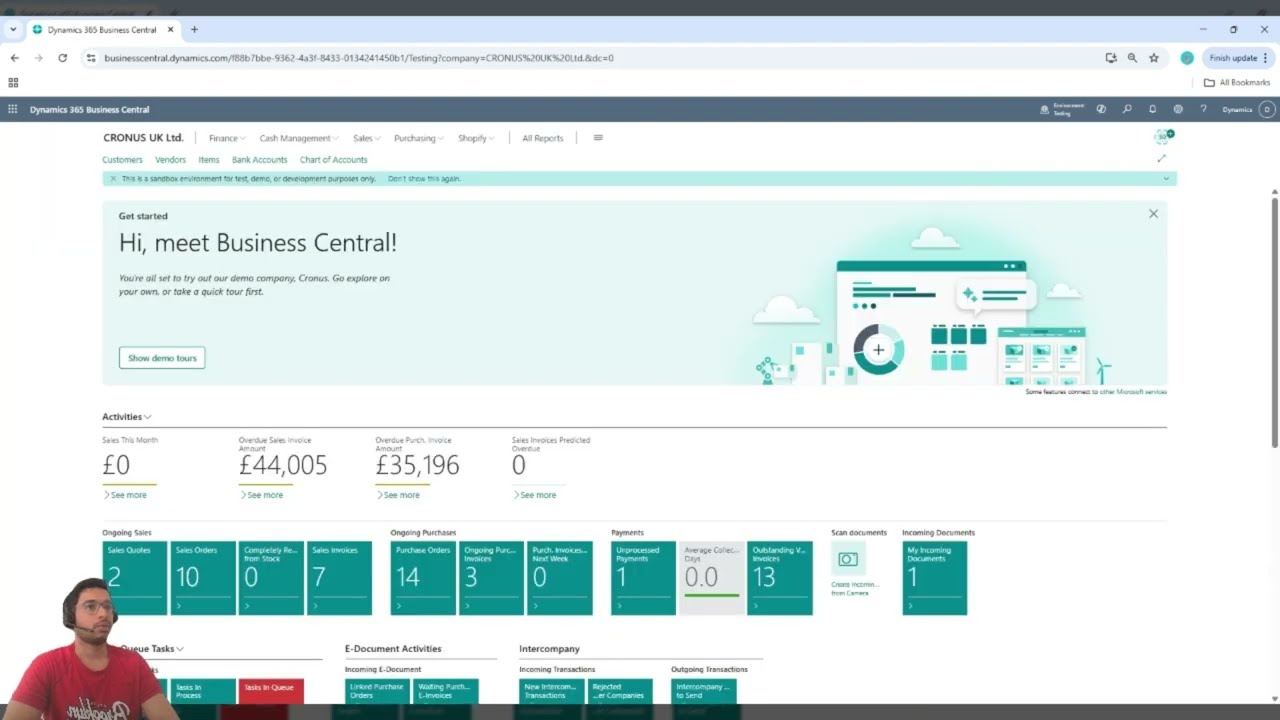Open the Outstanding Vendor Invoices tile
The height and width of the screenshot is (720, 1280).
coord(780,578)
